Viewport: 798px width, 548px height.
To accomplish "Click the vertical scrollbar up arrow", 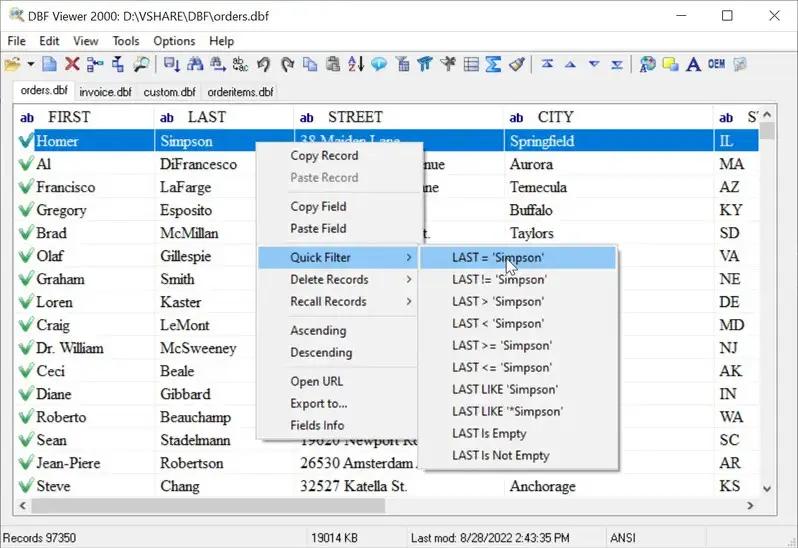I will click(767, 115).
